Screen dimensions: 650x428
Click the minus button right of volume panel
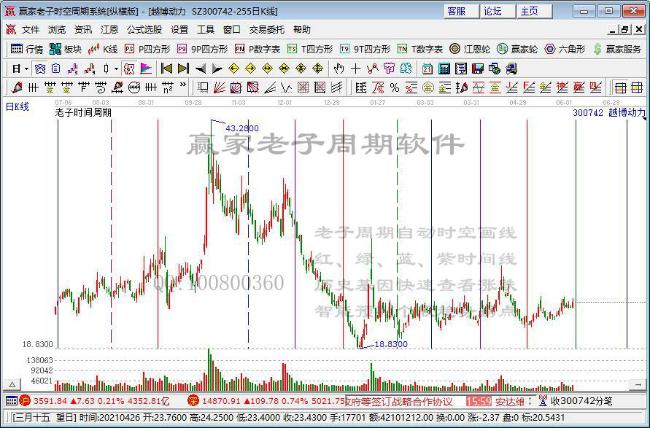(638, 384)
